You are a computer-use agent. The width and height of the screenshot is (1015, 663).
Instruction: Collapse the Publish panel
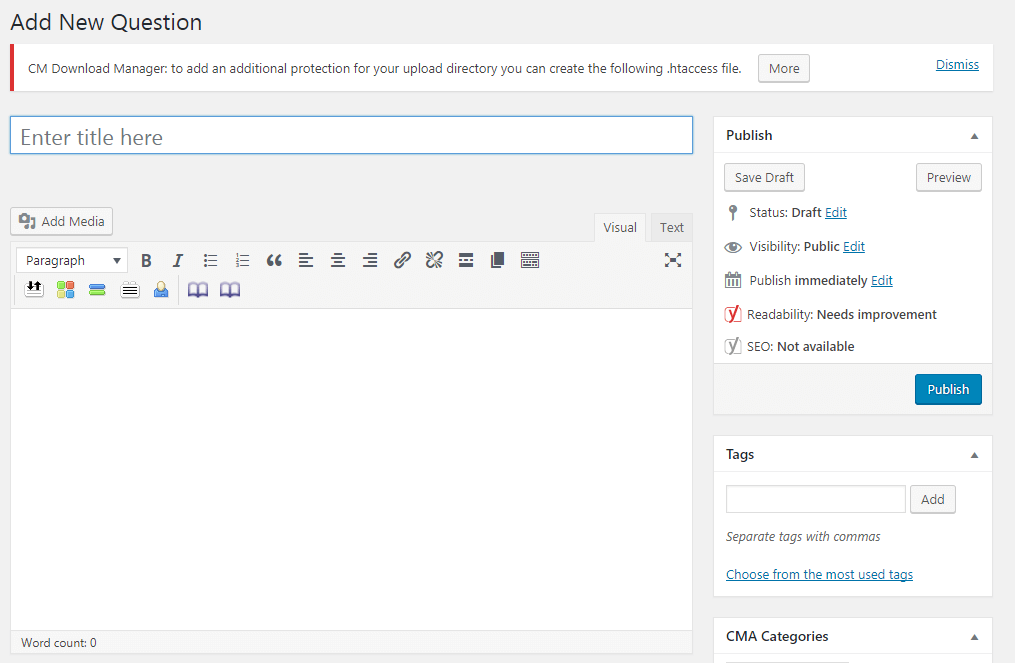(x=974, y=136)
